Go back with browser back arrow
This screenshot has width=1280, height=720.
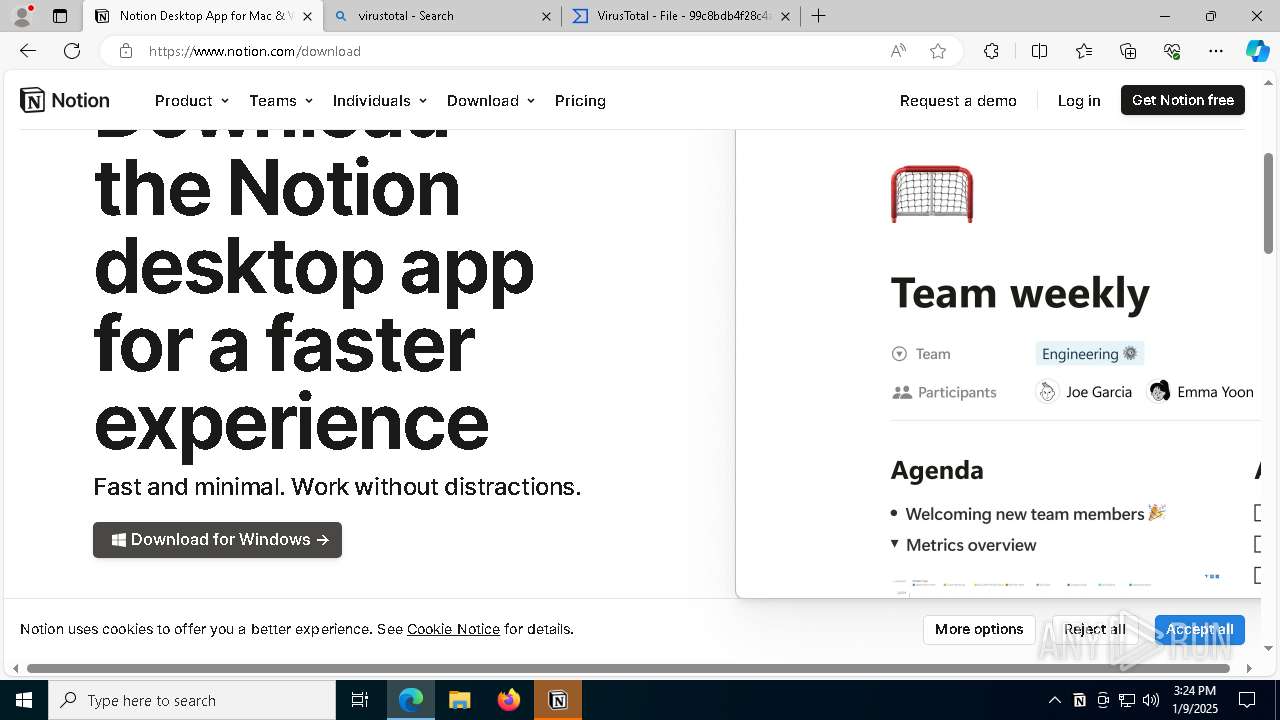click(x=28, y=51)
